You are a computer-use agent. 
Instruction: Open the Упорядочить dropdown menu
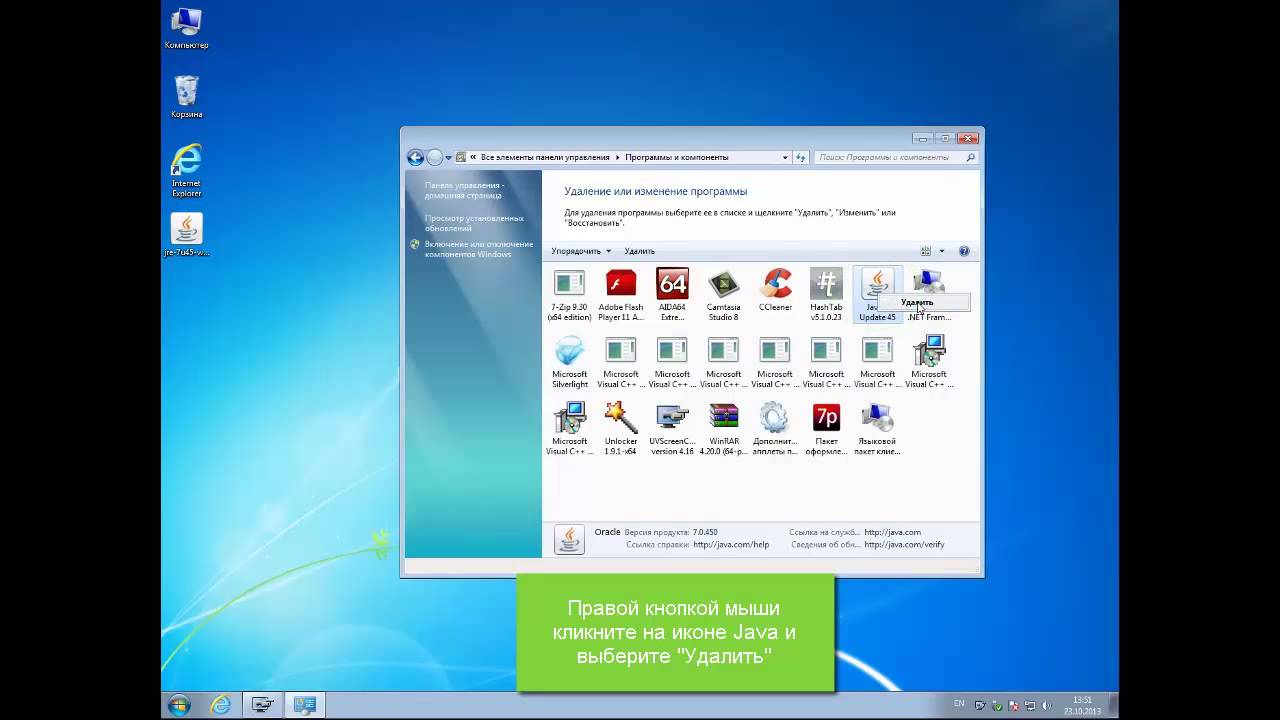581,251
